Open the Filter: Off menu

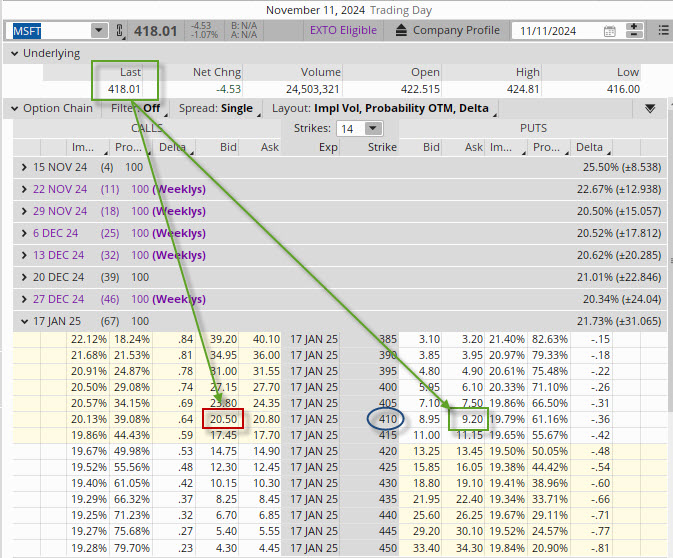pyautogui.click(x=136, y=108)
